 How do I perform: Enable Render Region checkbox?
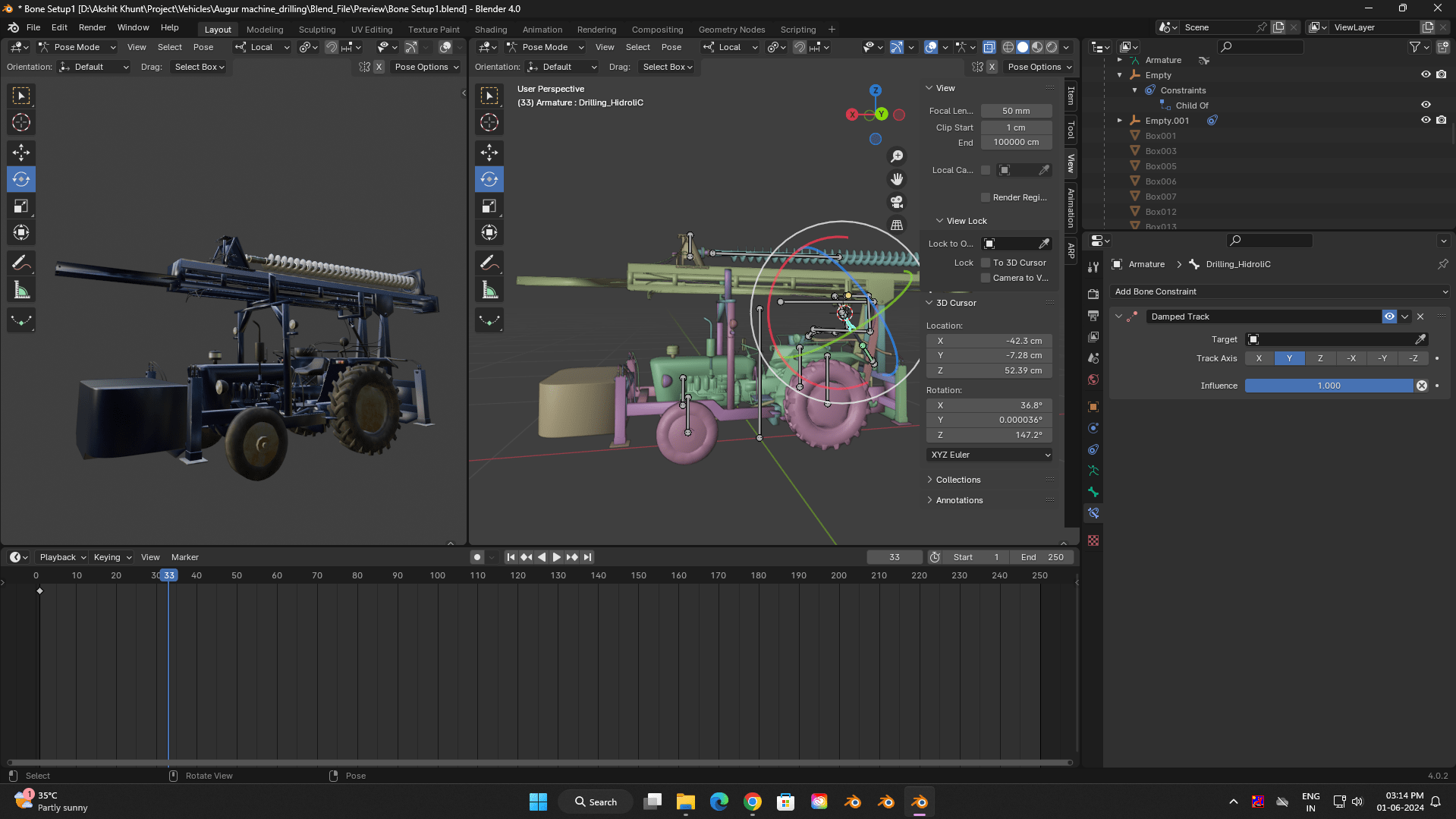(986, 197)
